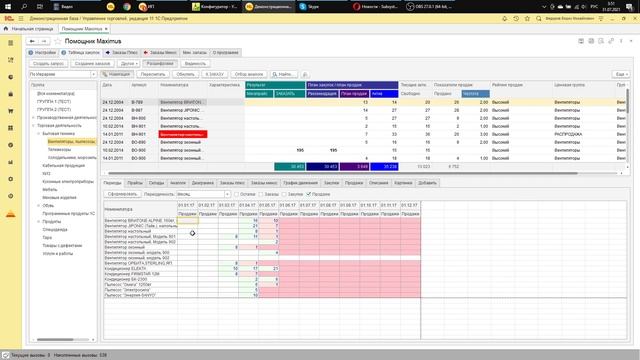The height and width of the screenshot is (360, 640).
Task: Open Windows taskbar search icon
Action: tap(24, 7)
